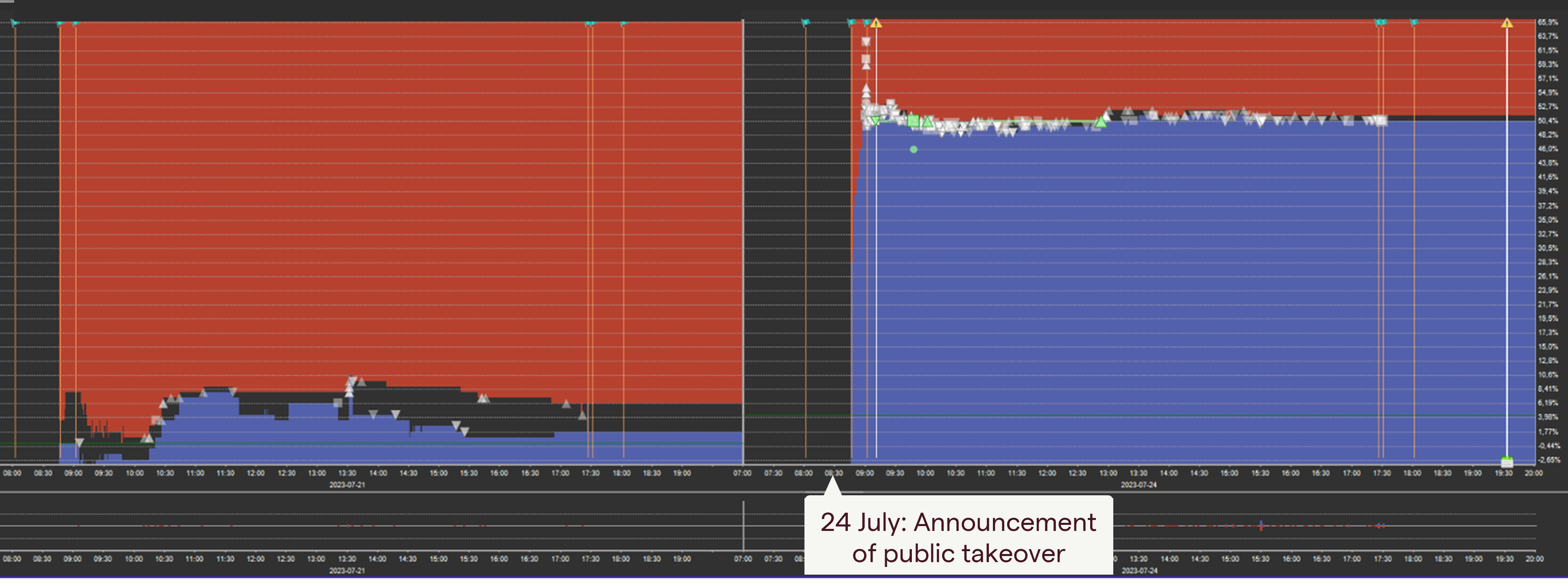Select the gray square marker near 13:30 on 21 July
The width and height of the screenshot is (1568, 586).
pos(338,402)
